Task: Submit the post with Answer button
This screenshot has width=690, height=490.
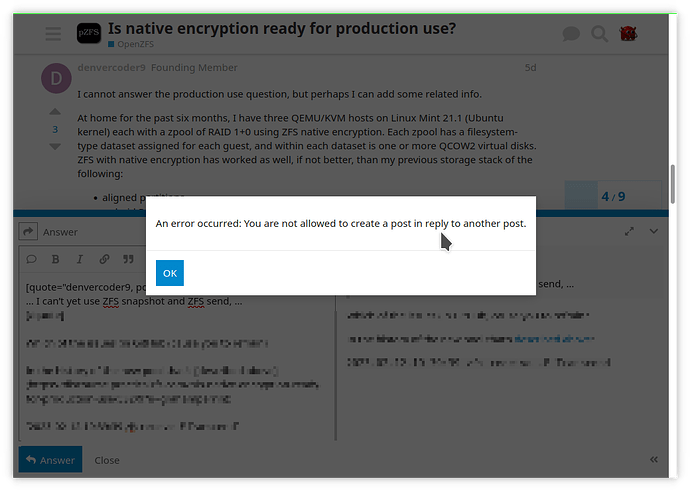Action: point(50,460)
